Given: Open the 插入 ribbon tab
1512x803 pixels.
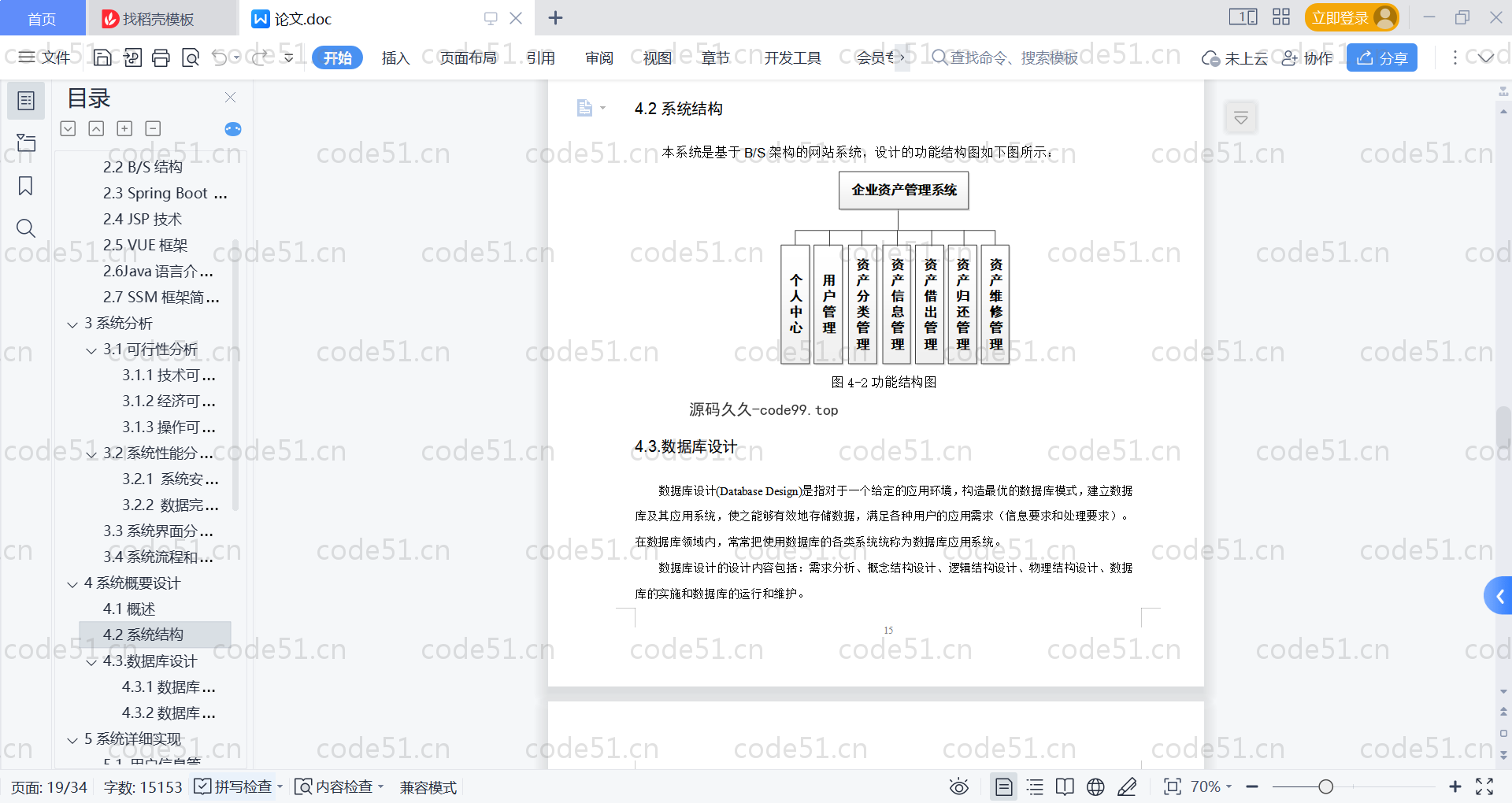Looking at the screenshot, I should [395, 57].
